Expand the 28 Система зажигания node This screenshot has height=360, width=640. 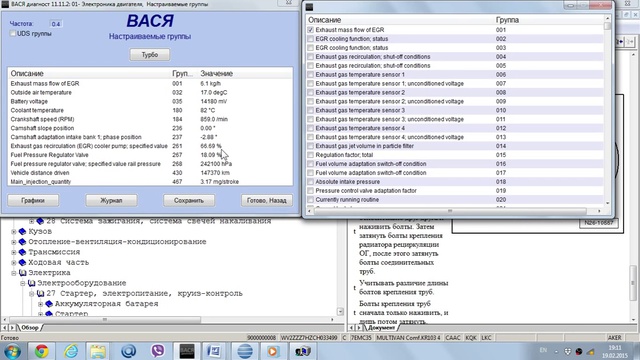coord(31,221)
